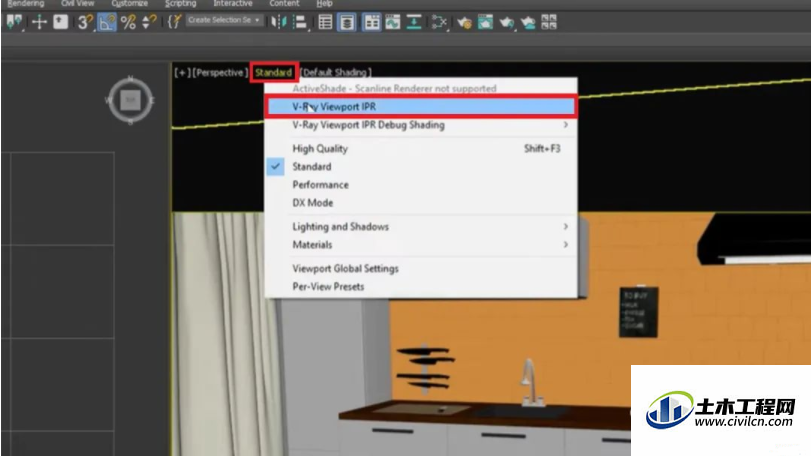Open the Help menu
Image resolution: width=812 pixels, height=456 pixels.
click(x=325, y=4)
